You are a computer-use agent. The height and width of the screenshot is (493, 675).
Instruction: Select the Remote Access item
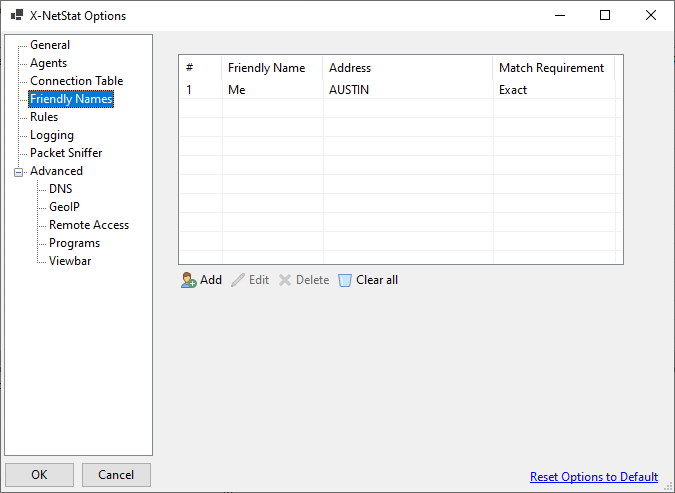pyautogui.click(x=89, y=225)
